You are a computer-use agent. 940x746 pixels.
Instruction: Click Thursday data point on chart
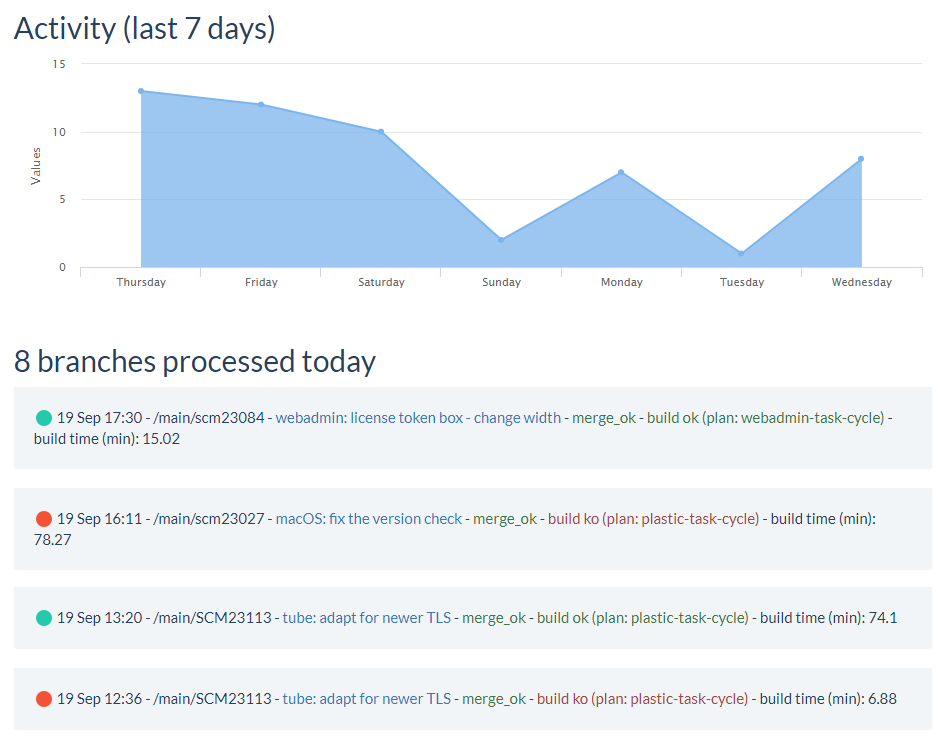click(x=141, y=91)
